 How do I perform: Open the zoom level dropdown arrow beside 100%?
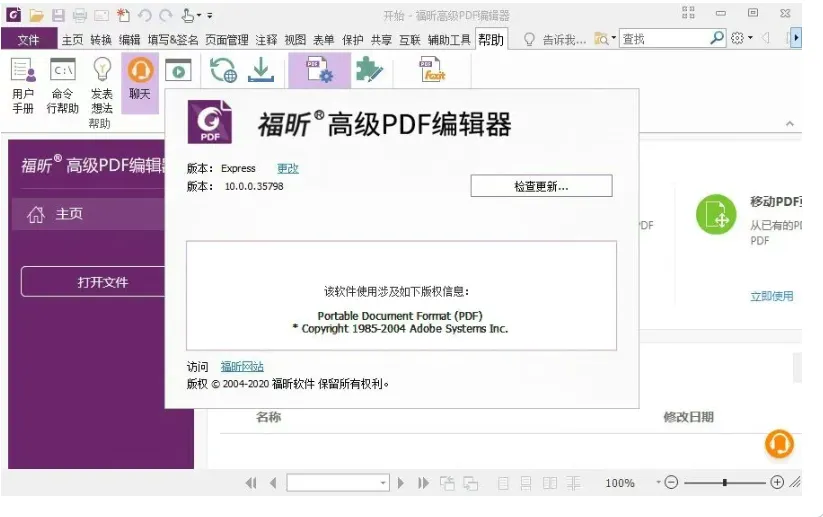point(658,481)
